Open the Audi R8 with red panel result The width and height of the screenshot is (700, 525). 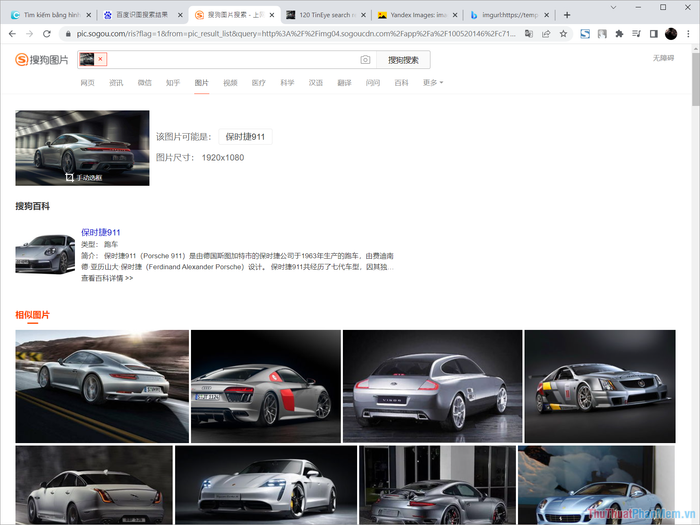pos(266,386)
